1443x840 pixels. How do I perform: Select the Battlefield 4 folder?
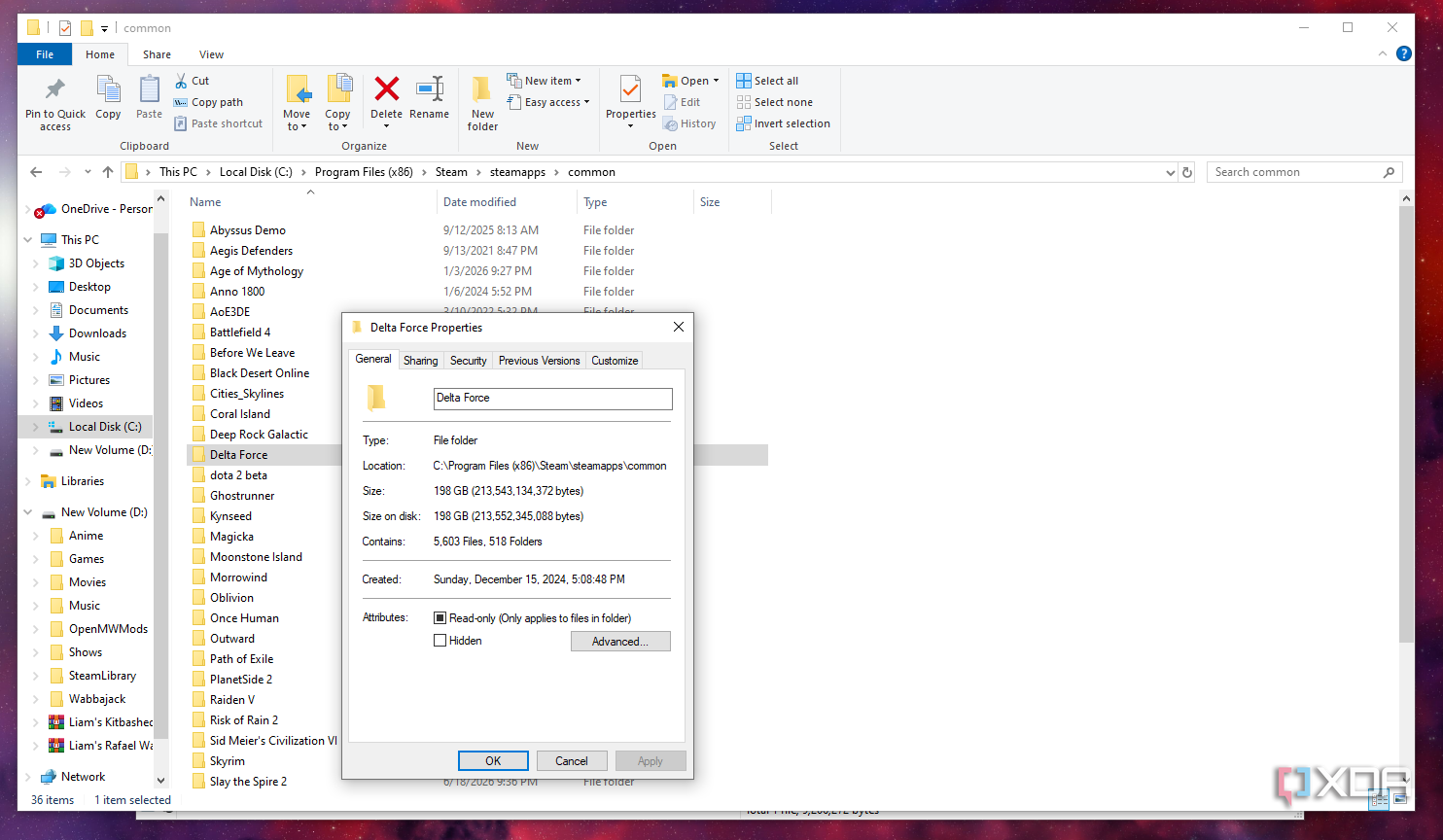[x=240, y=332]
